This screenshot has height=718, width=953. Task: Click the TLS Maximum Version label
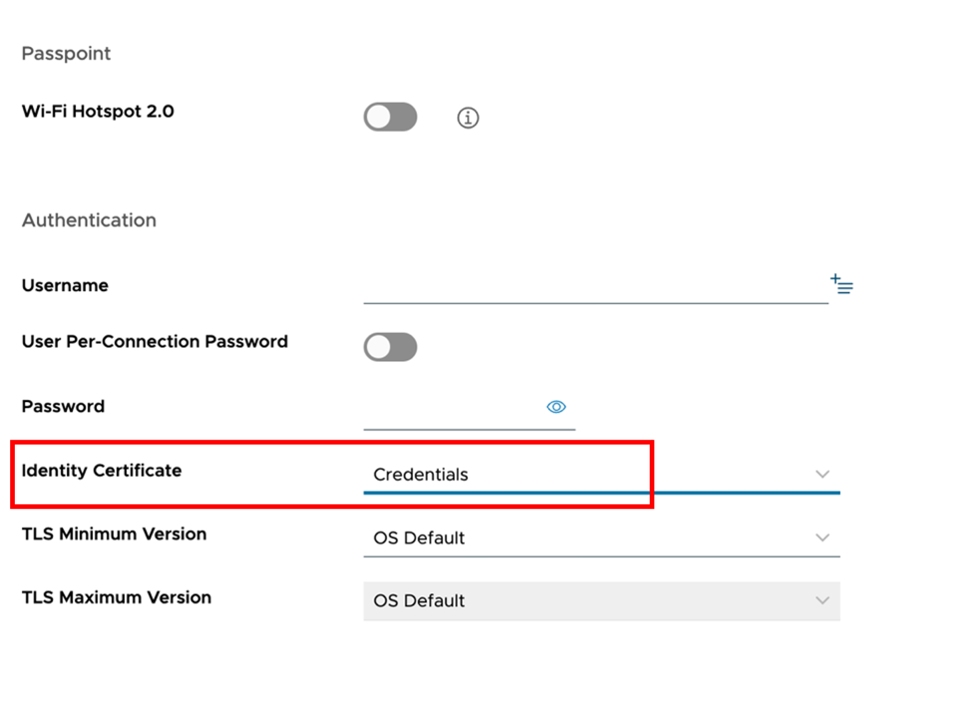pyautogui.click(x=116, y=598)
